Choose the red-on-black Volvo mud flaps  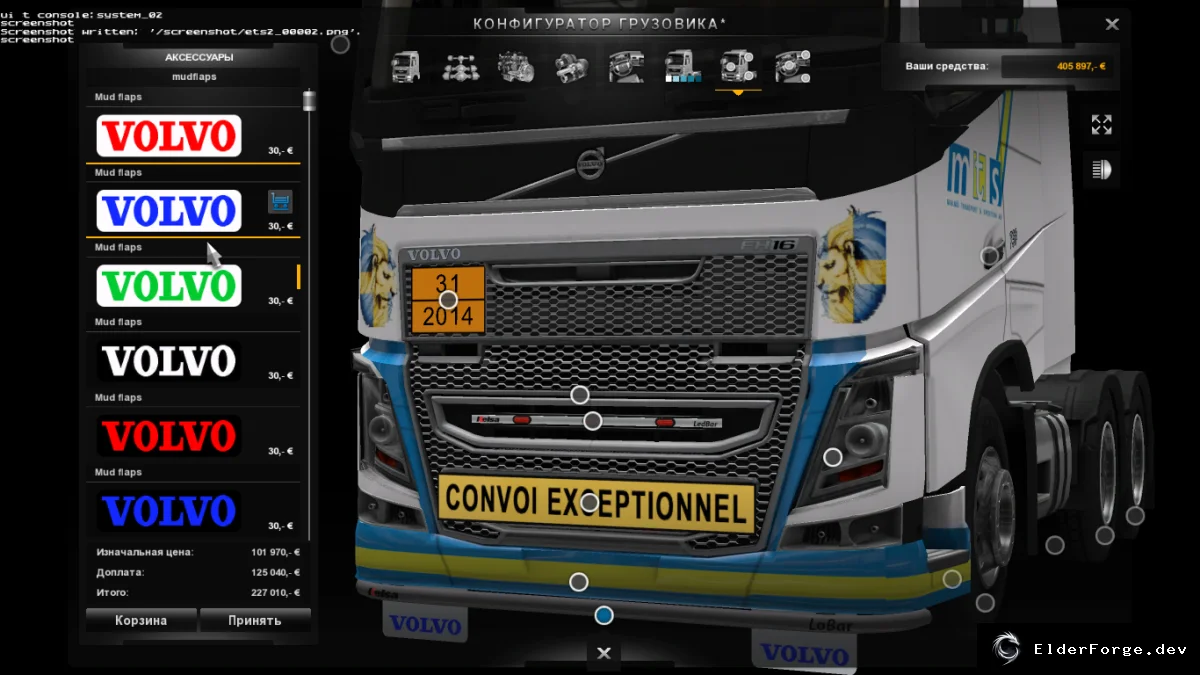point(169,436)
